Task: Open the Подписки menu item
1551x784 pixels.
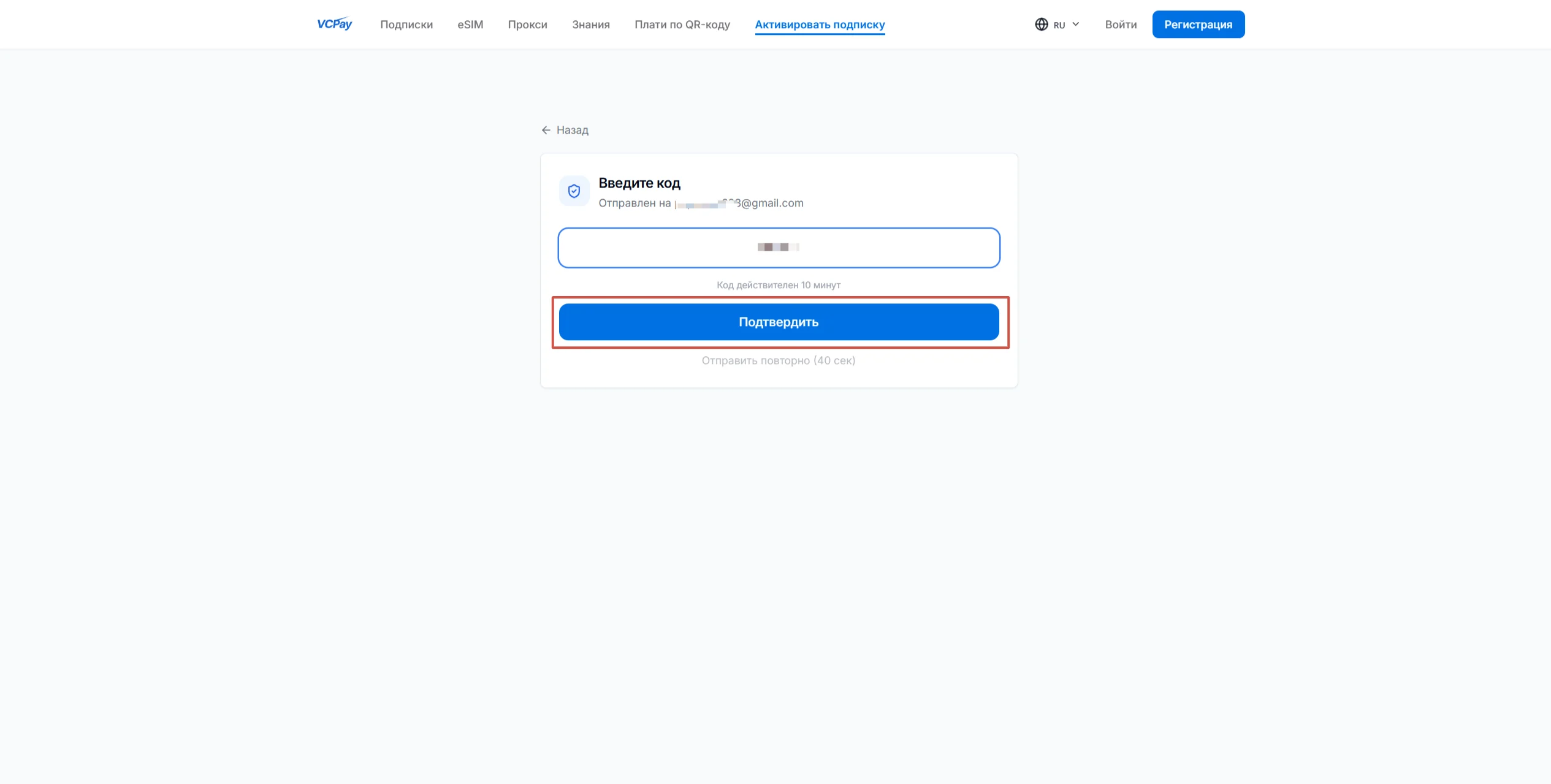Action: 406,25
